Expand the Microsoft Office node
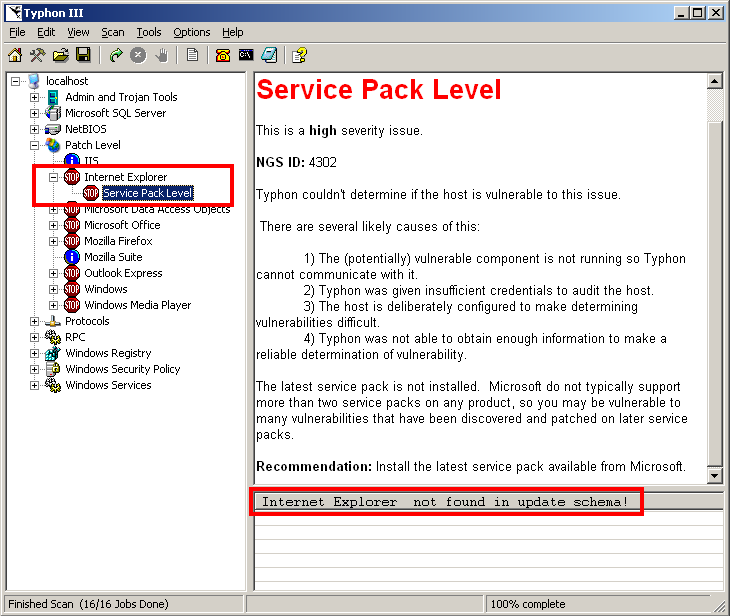This screenshot has height=616, width=730. click(x=54, y=225)
